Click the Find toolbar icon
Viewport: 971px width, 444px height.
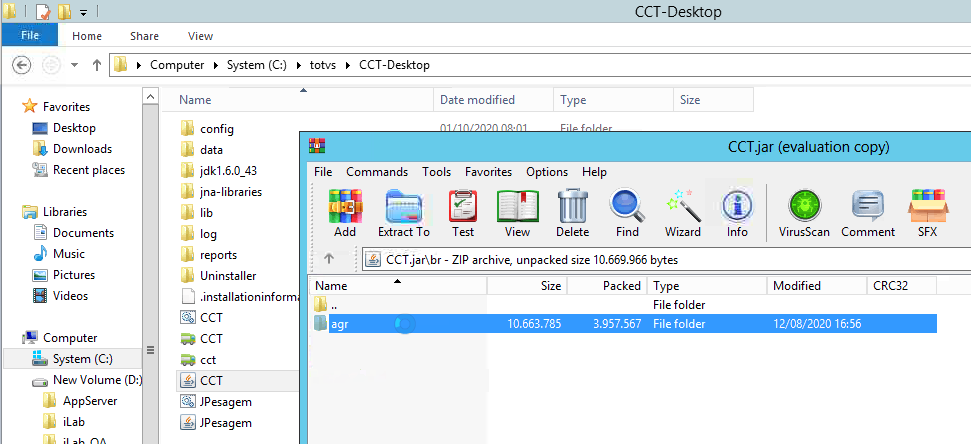click(x=627, y=214)
